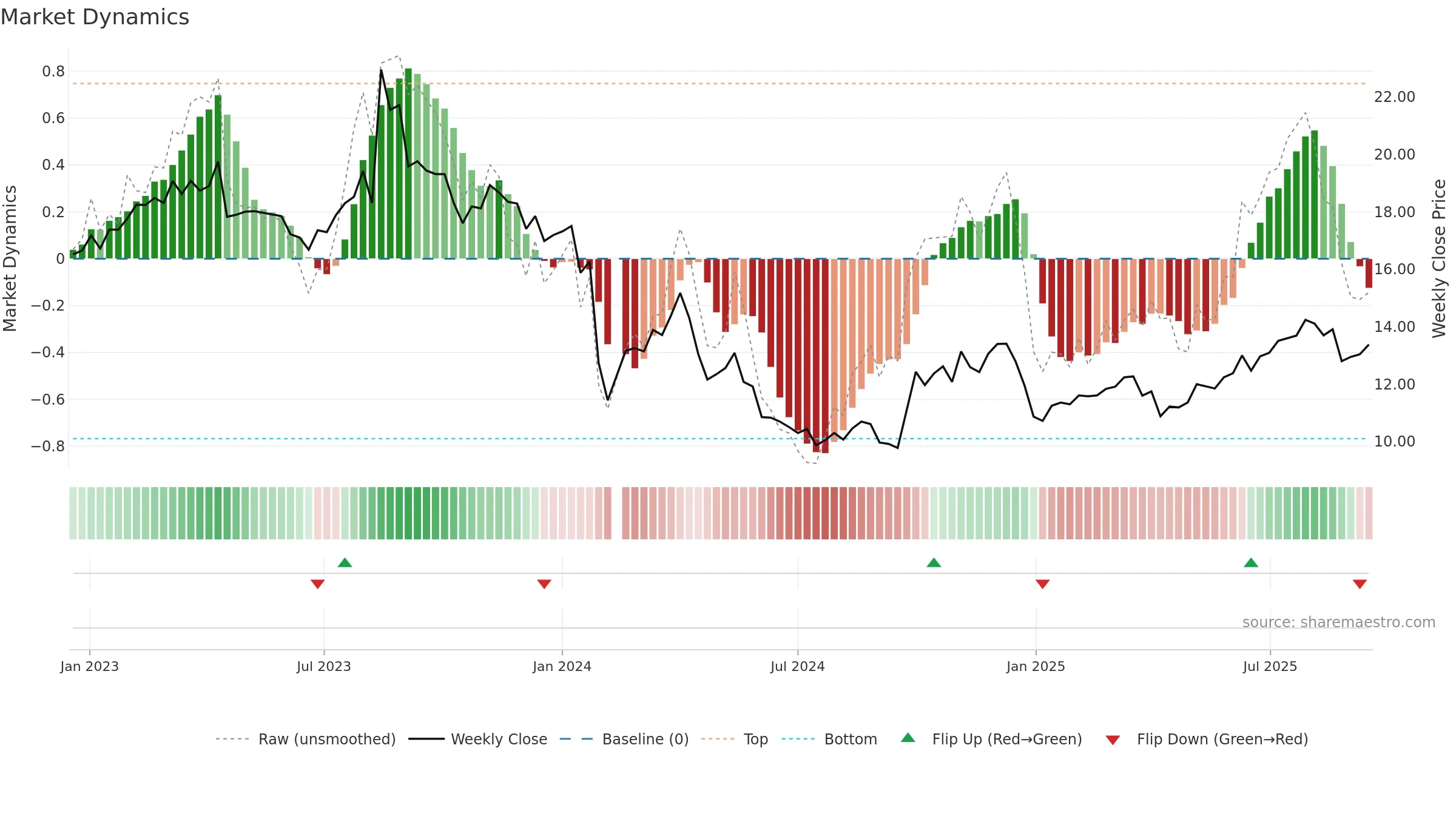The image size is (1456, 819).
Task: Click the green Flip Up triangle icon in legend
Action: point(908,738)
